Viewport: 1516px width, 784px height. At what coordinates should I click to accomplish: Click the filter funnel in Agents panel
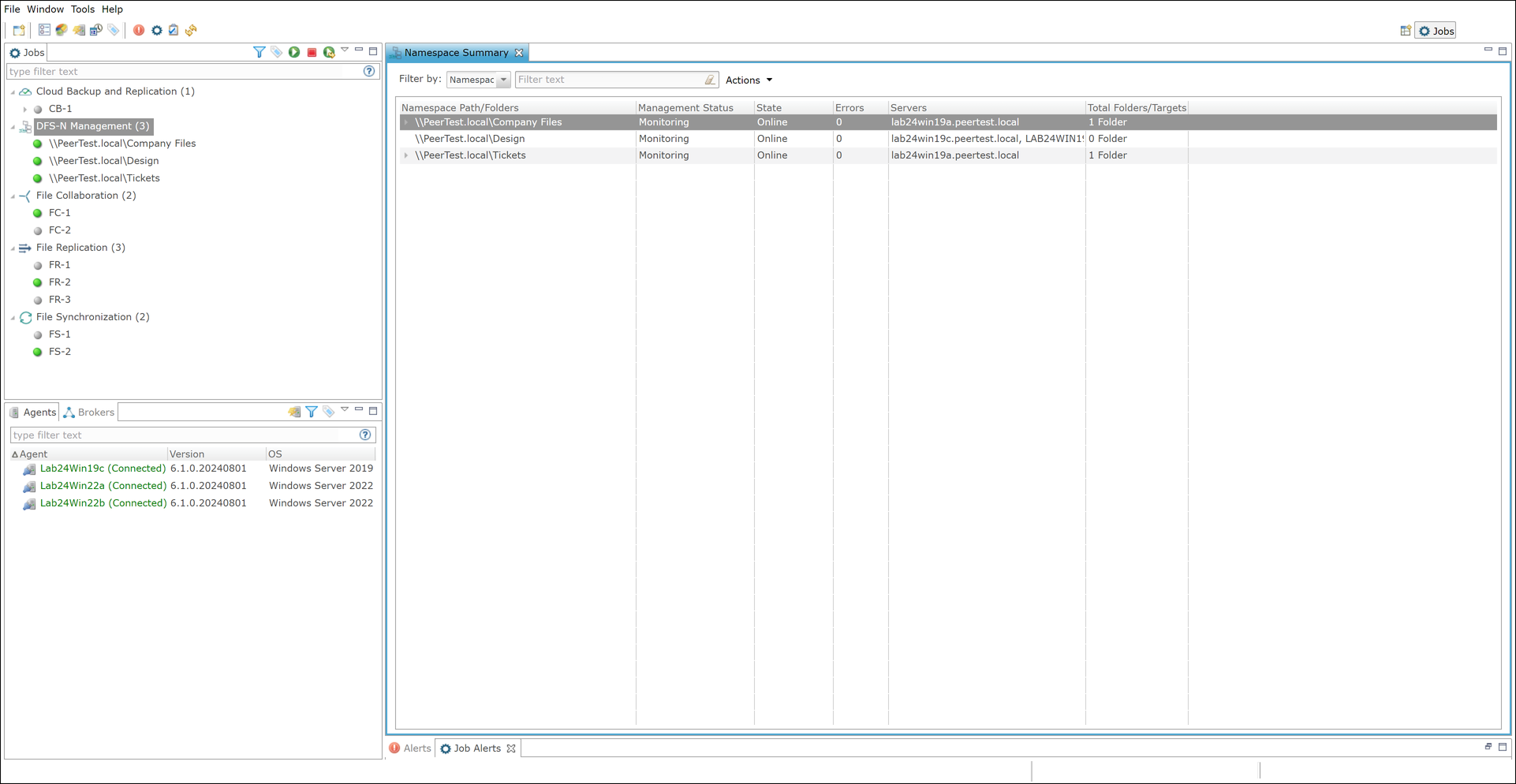pos(312,412)
